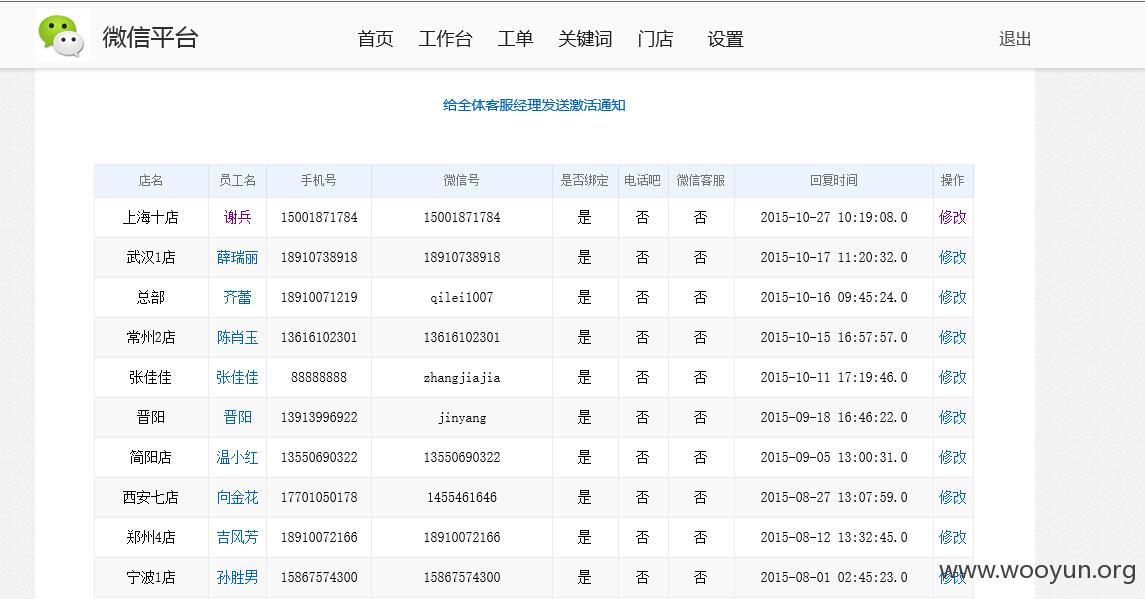
Task: Open employee 向金花 link
Action: 237,497
